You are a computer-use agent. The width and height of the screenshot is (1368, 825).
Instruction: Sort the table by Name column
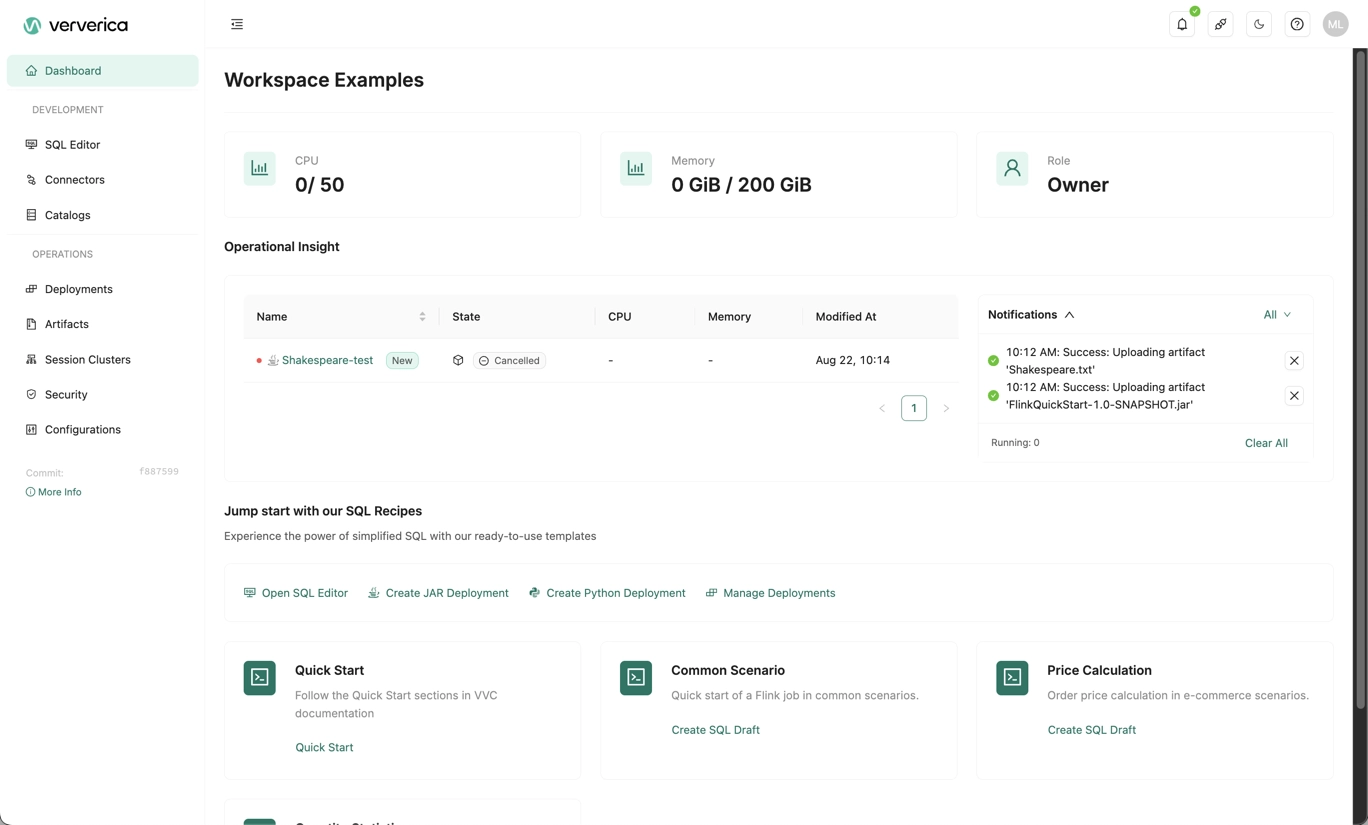(x=422, y=316)
